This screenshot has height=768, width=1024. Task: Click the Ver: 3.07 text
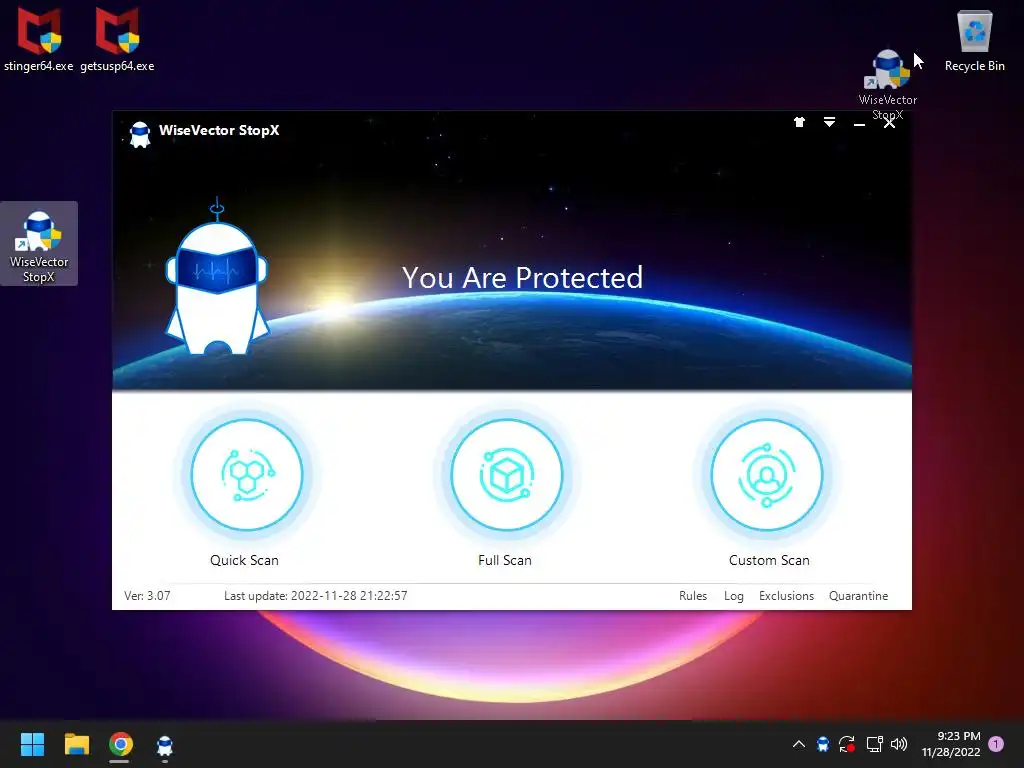click(x=148, y=596)
